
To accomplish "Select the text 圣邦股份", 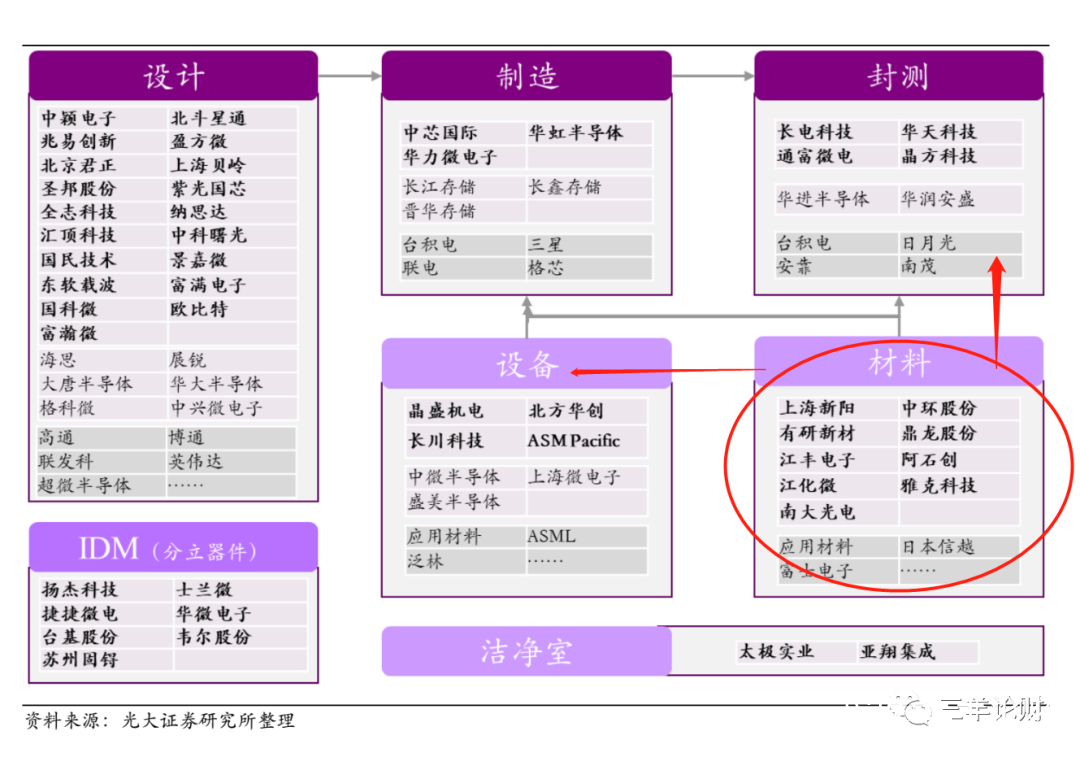I will click(79, 189).
